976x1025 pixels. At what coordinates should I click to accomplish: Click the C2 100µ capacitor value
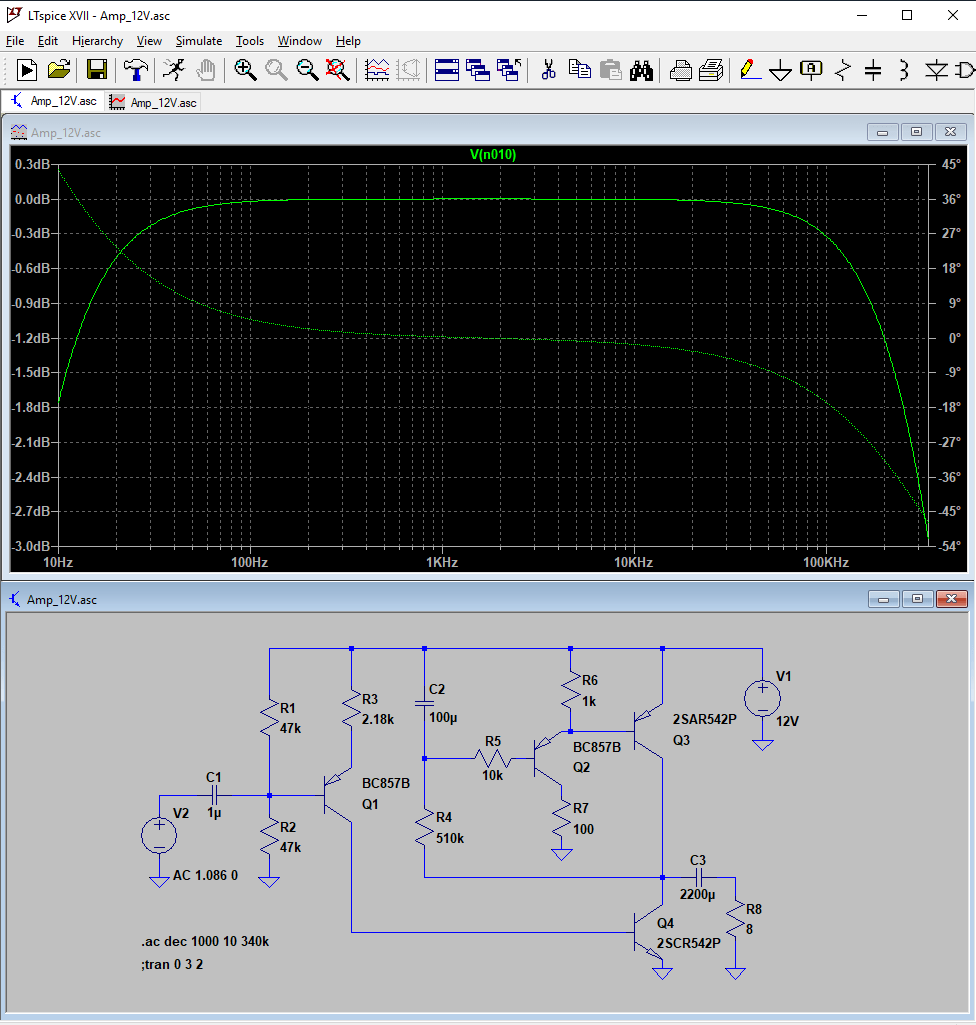[443, 718]
